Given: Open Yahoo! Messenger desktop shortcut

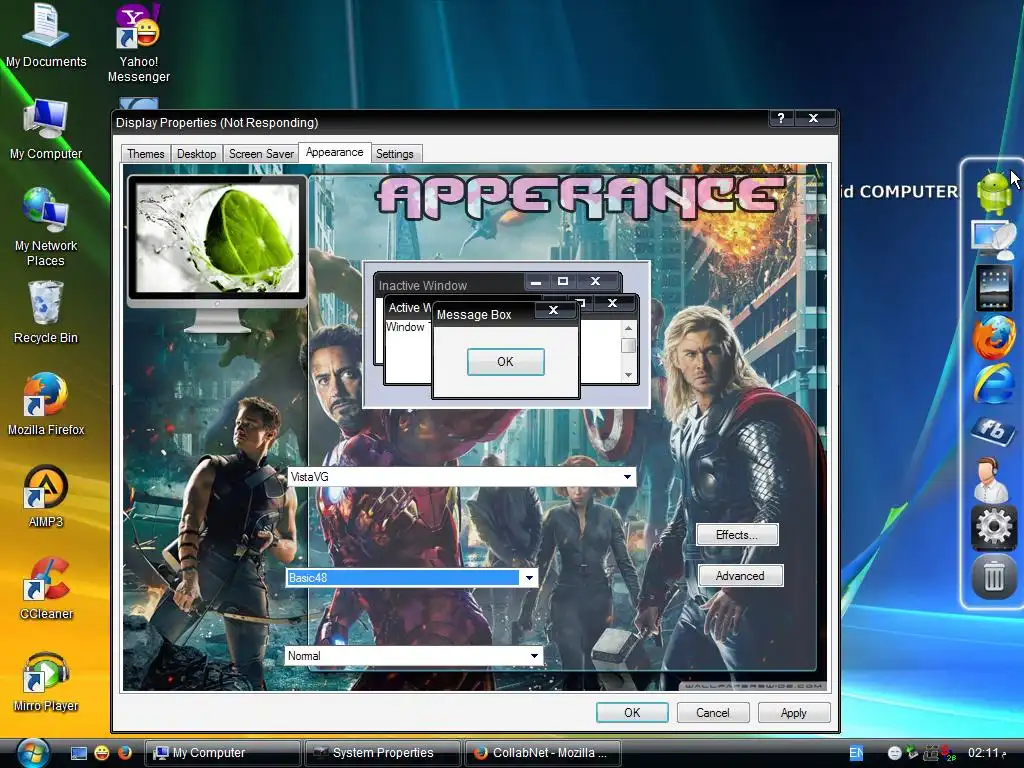Looking at the screenshot, I should tap(138, 42).
